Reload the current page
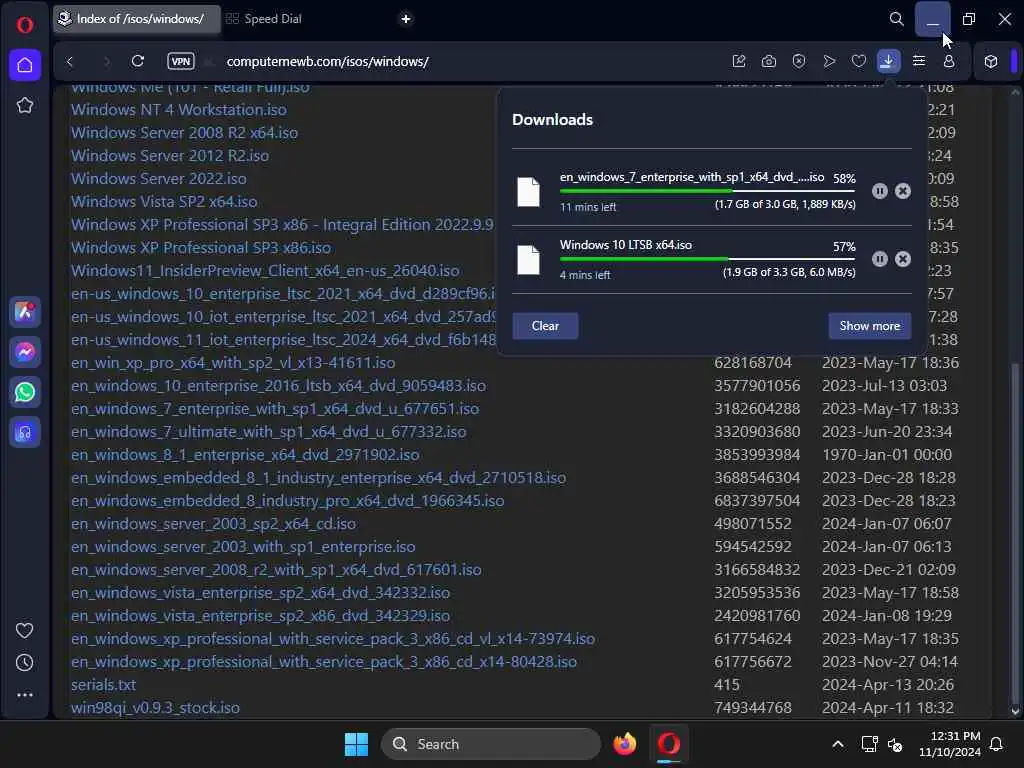Screen dimensions: 1024x768 pyautogui.click(x=138, y=61)
